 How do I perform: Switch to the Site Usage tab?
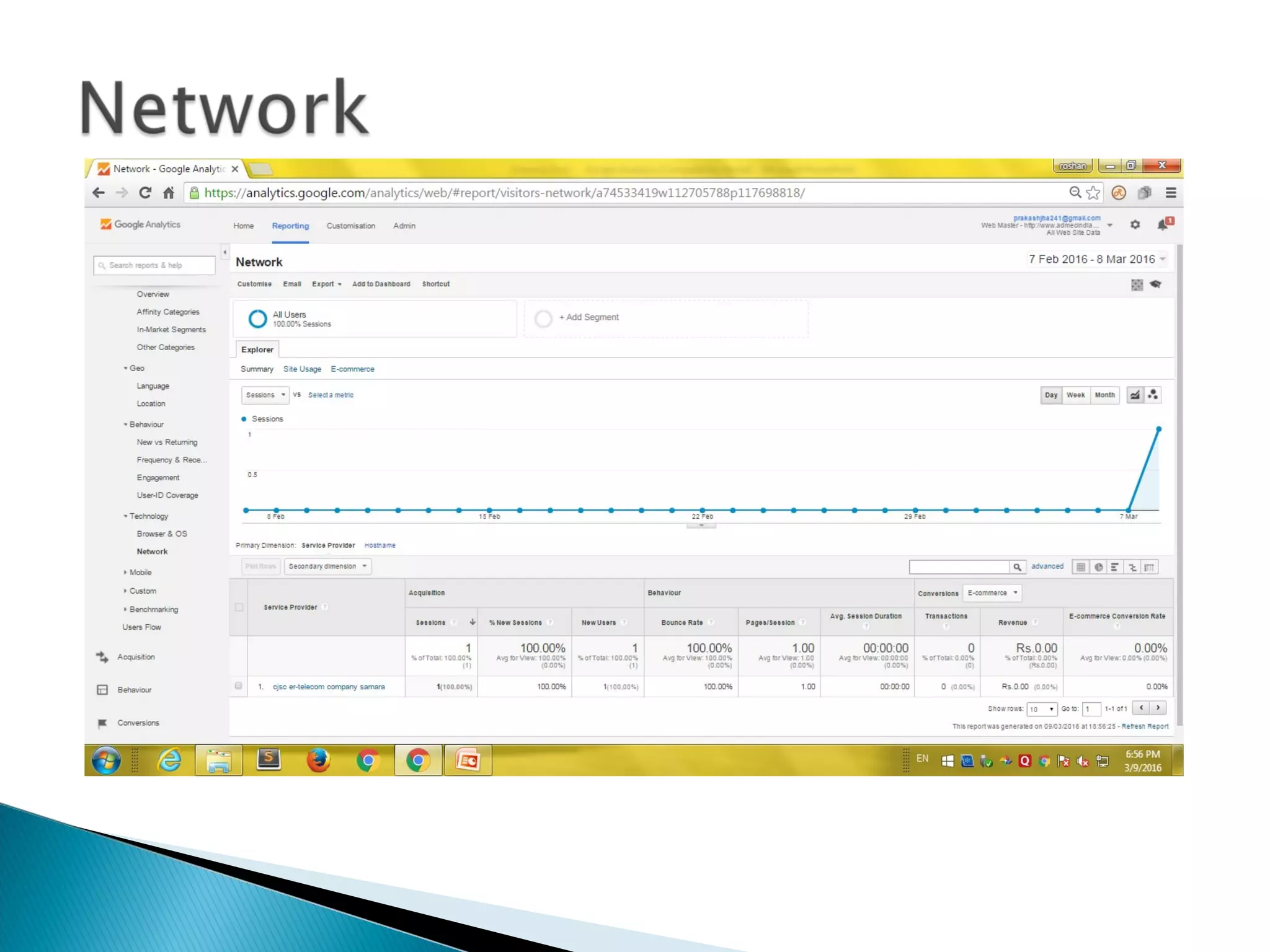coord(302,369)
